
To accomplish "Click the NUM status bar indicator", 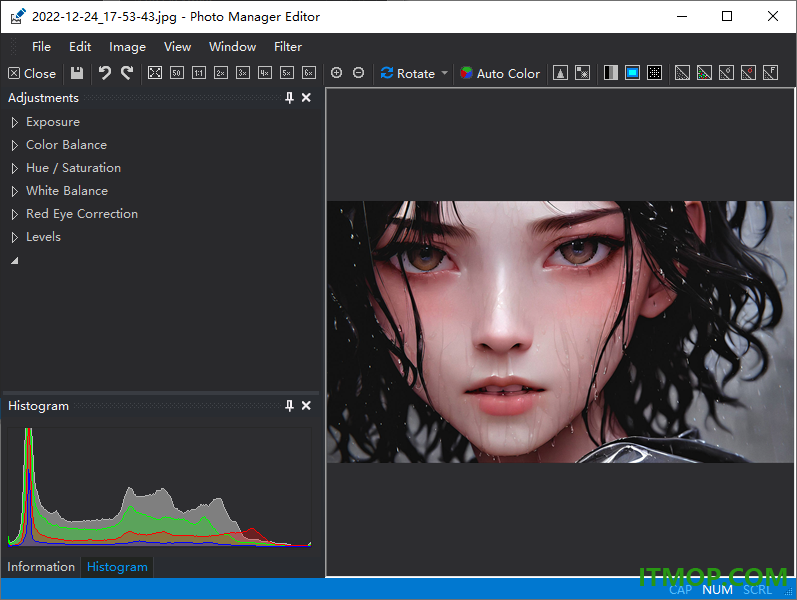I will [717, 590].
